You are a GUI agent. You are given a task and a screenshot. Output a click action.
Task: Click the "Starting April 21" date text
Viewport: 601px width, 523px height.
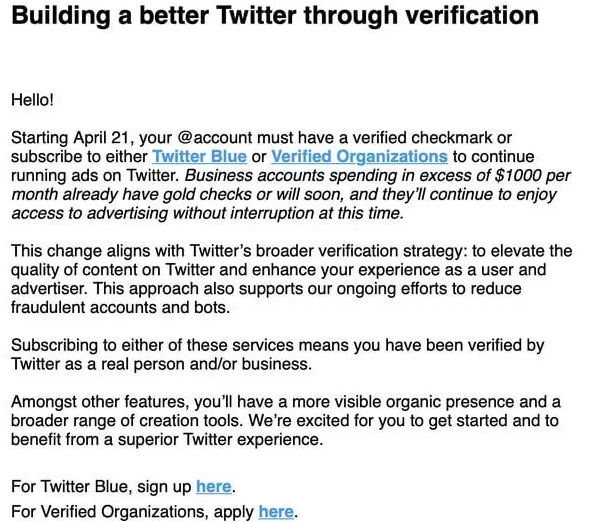pyautogui.click(x=68, y=137)
